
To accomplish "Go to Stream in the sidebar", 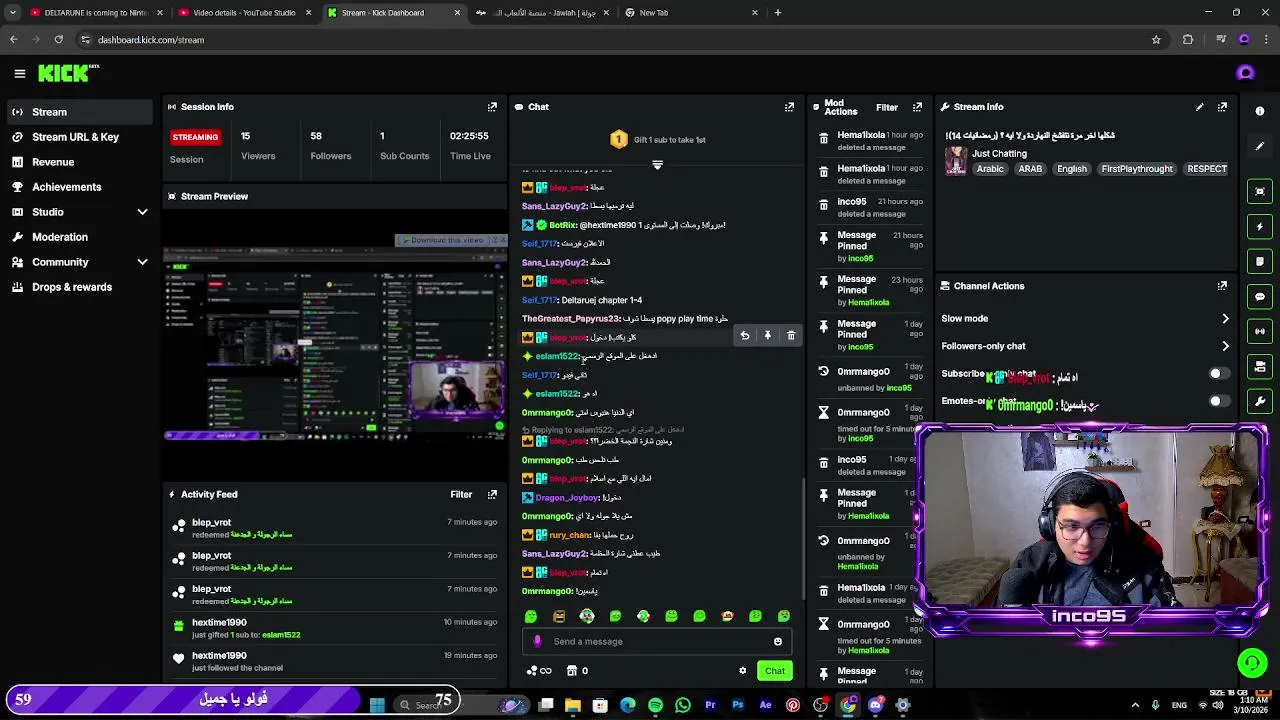I will (x=81, y=112).
